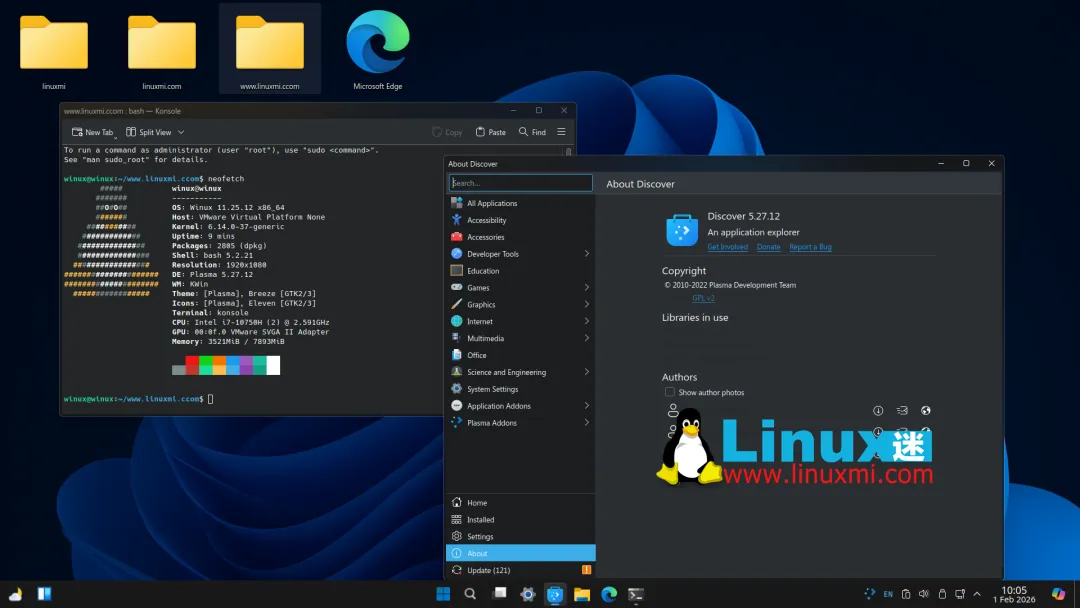The image size is (1080, 608).
Task: Expand Internet category chevron
Action: tap(587, 322)
